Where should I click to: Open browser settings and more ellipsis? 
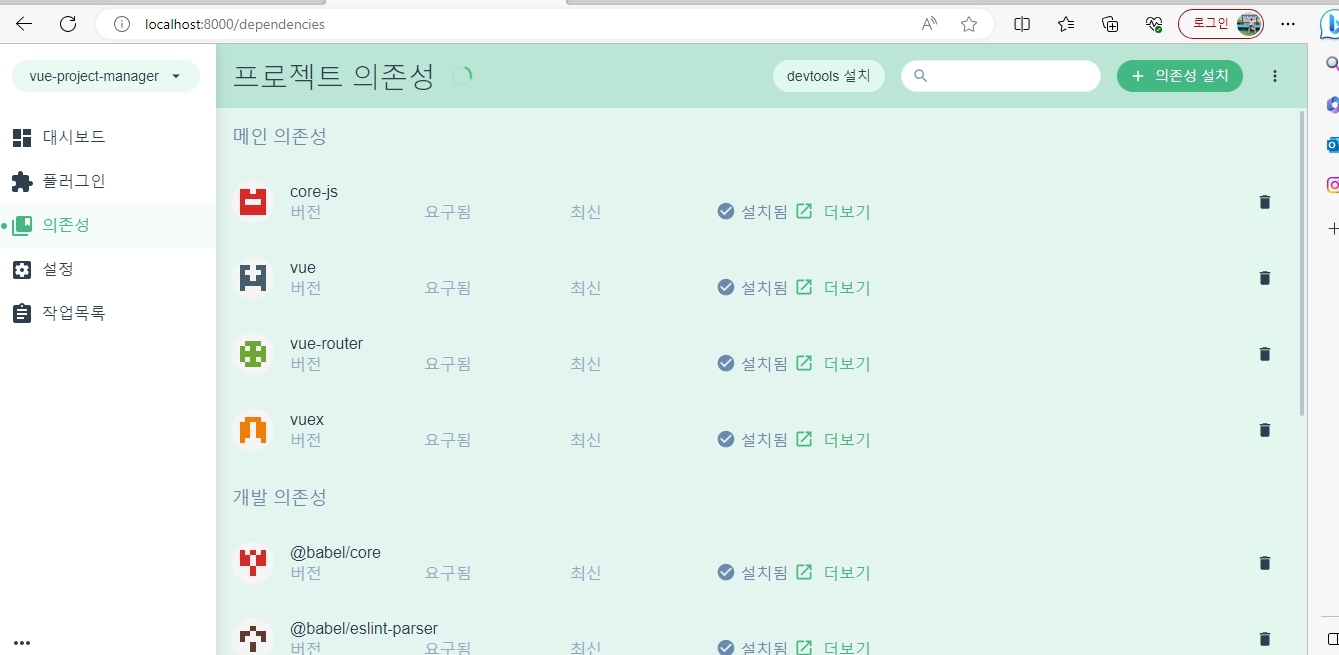(x=1288, y=24)
